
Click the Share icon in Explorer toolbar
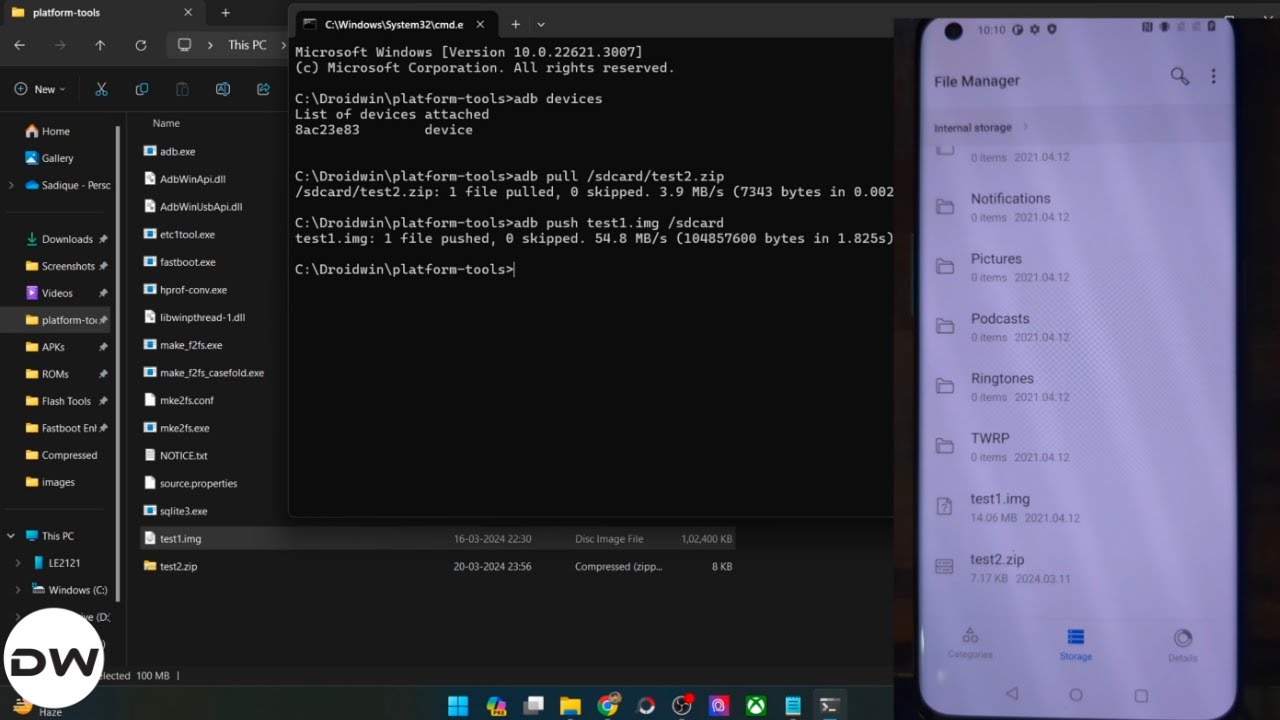pos(263,89)
